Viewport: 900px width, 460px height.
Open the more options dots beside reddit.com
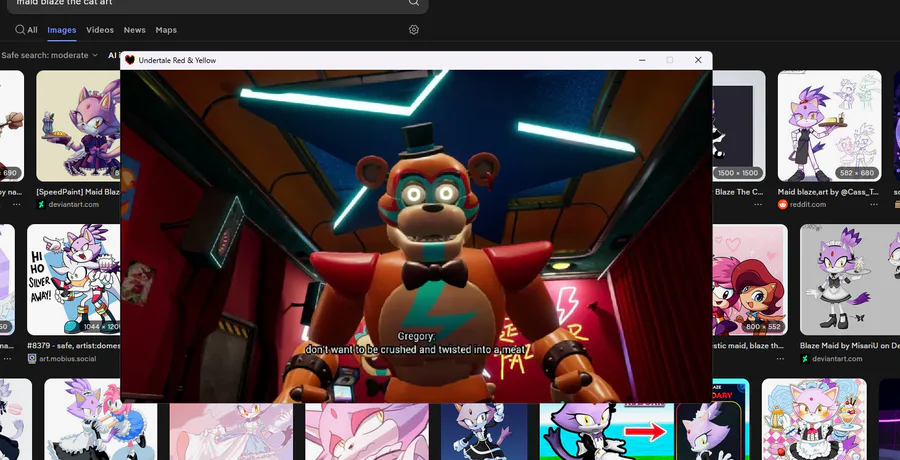click(x=874, y=204)
